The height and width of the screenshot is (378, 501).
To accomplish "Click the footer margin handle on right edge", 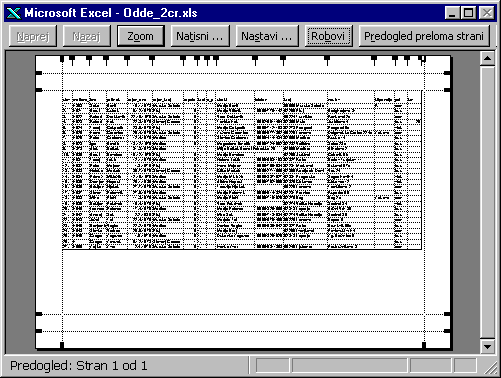I will click(x=447, y=331).
